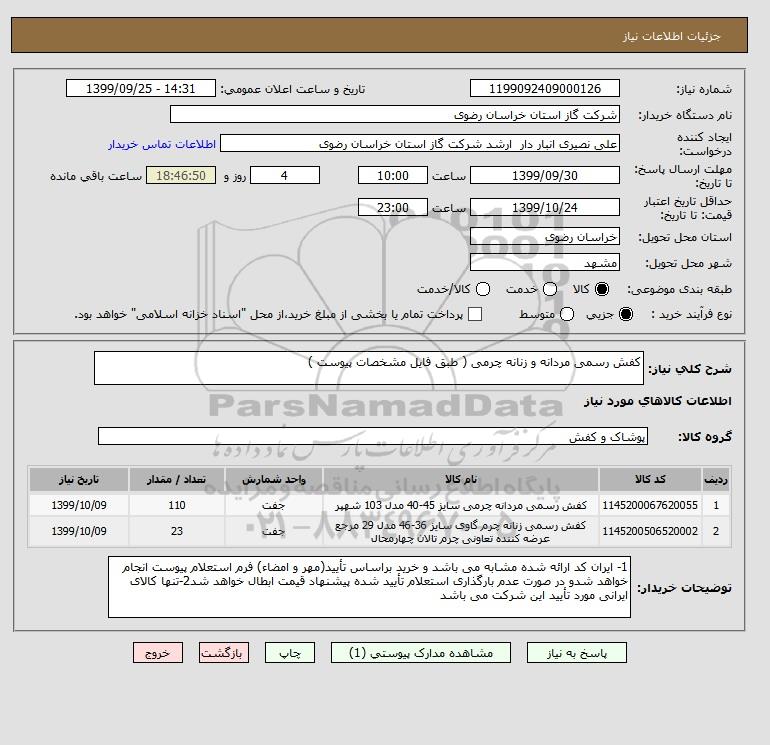
Task: Click the بازگشت back button
Action: pyautogui.click(x=224, y=653)
